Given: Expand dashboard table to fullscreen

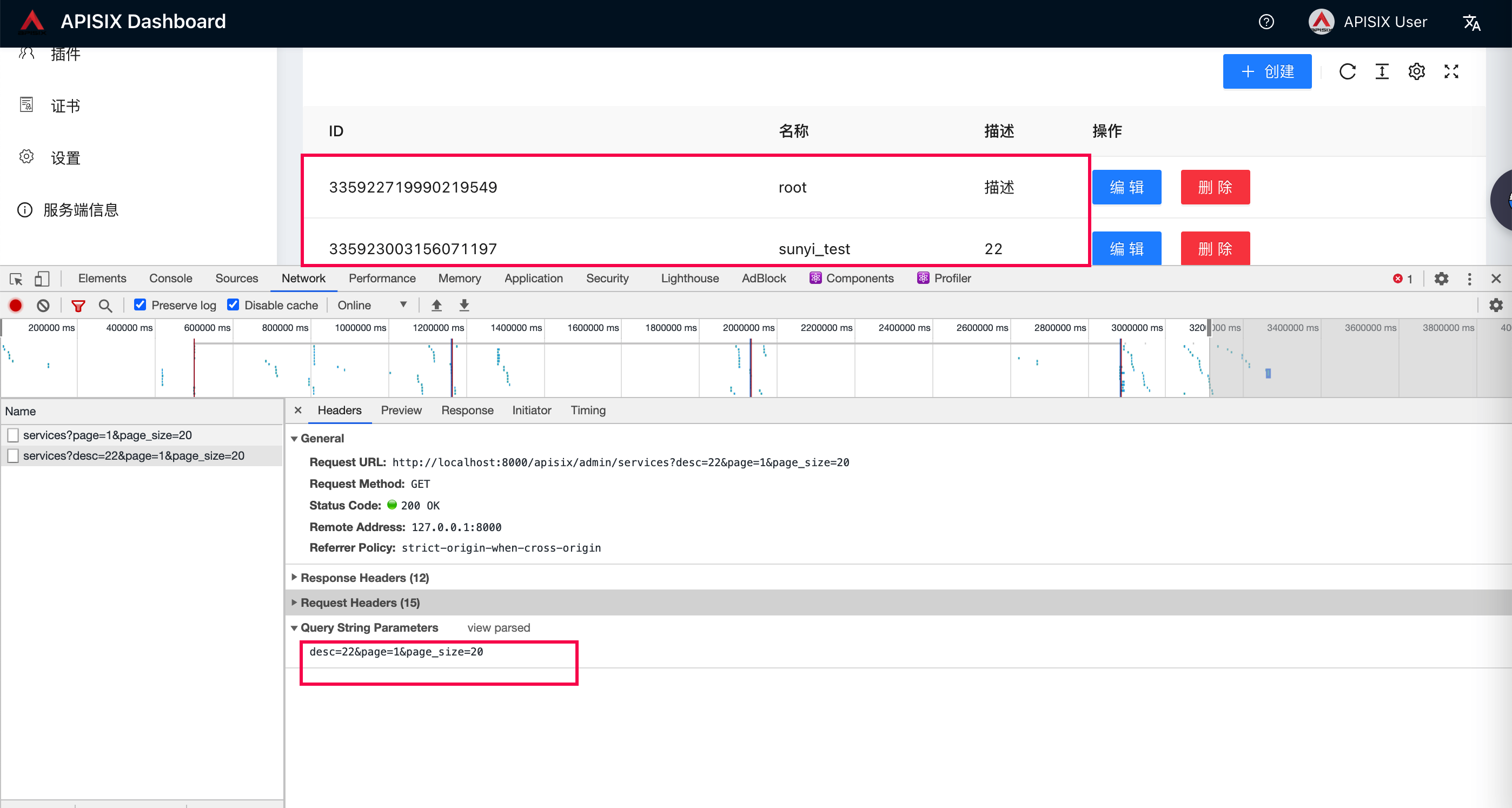Looking at the screenshot, I should click(1451, 71).
